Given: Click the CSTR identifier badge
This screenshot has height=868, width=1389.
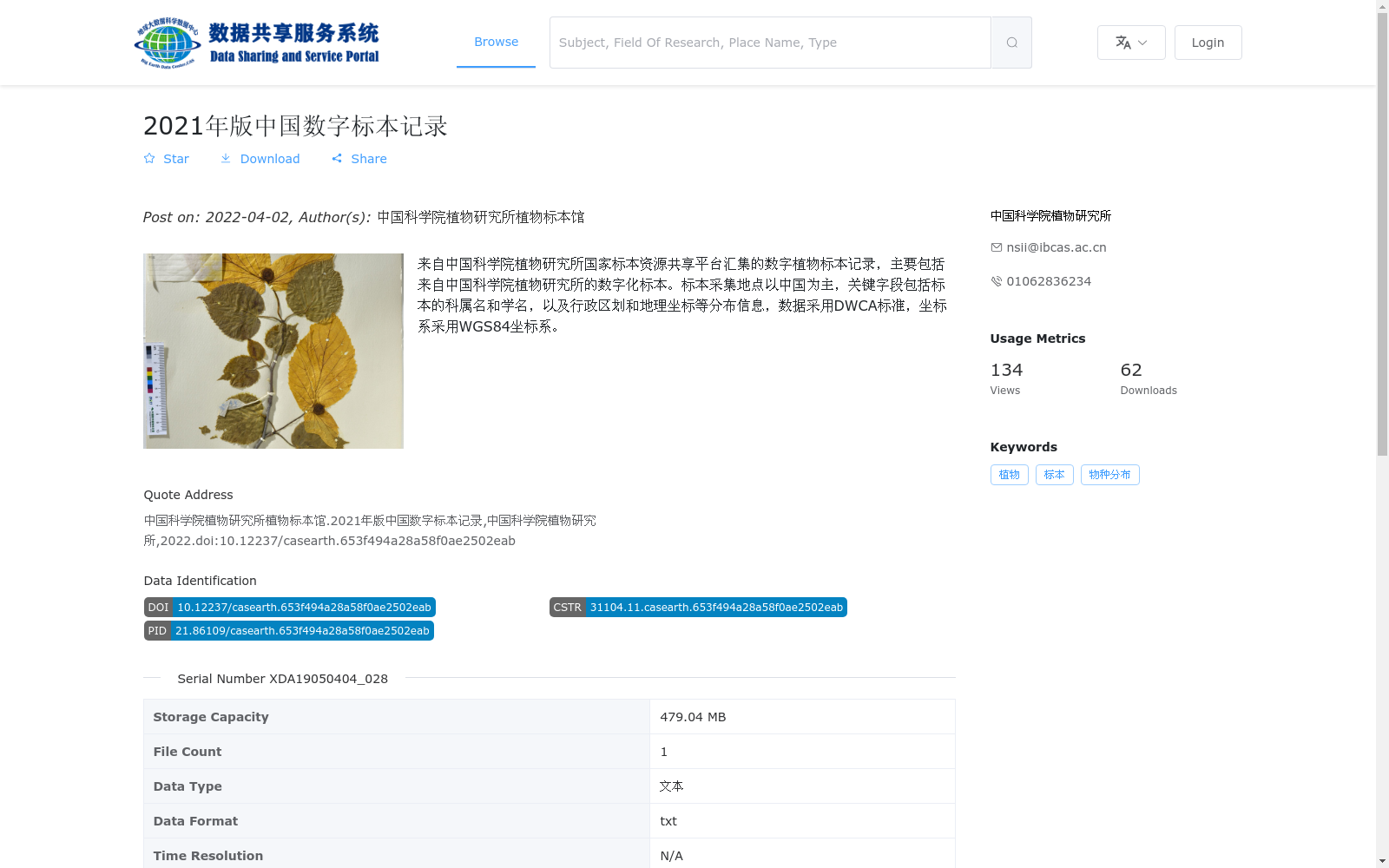Looking at the screenshot, I should (698, 608).
